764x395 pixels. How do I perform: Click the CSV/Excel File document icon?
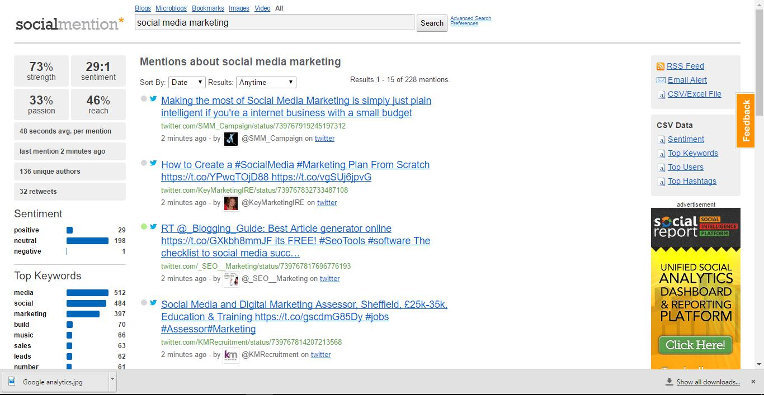[661, 95]
